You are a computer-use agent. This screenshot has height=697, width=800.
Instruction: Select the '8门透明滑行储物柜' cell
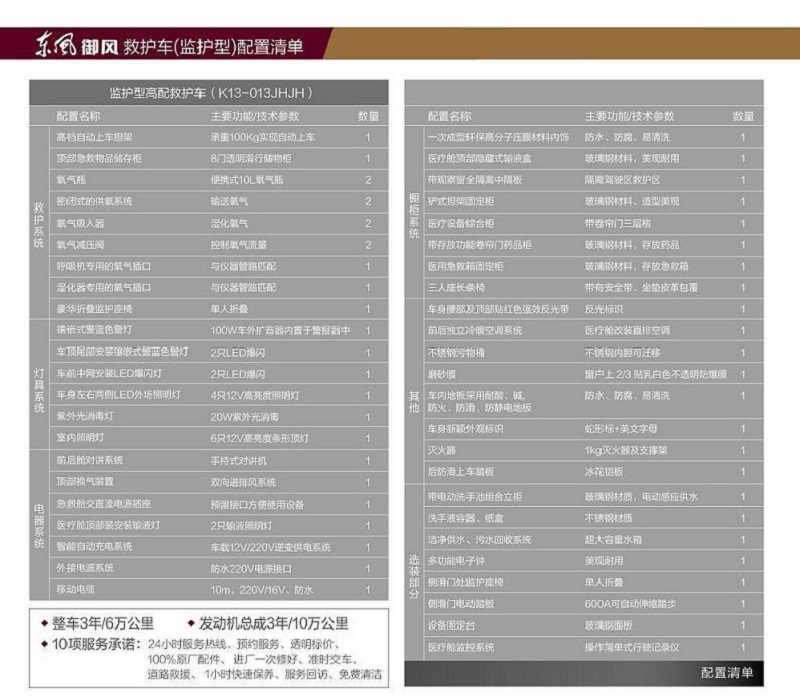point(251,159)
